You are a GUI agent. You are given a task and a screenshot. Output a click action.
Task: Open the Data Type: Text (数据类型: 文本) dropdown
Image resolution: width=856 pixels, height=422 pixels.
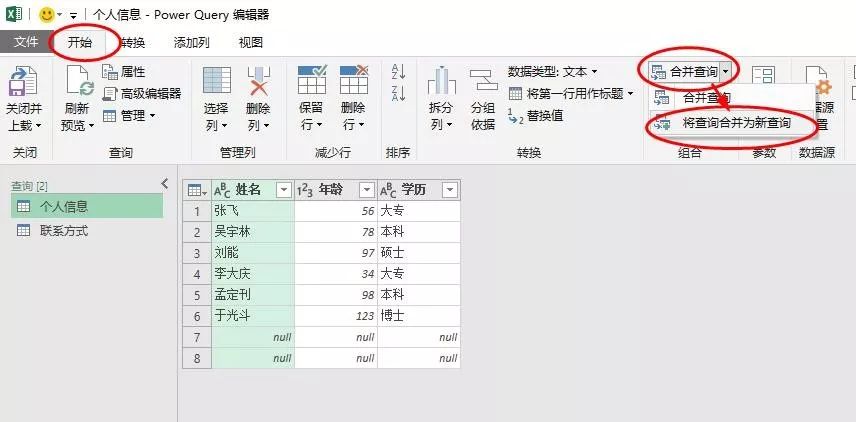[552, 72]
